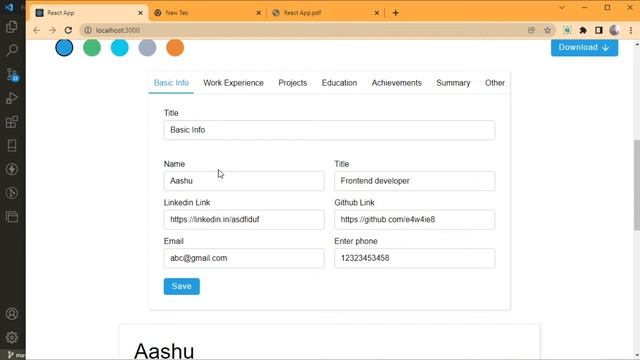
Task: Focus the section Title field 'Basic Info'
Action: point(329,130)
